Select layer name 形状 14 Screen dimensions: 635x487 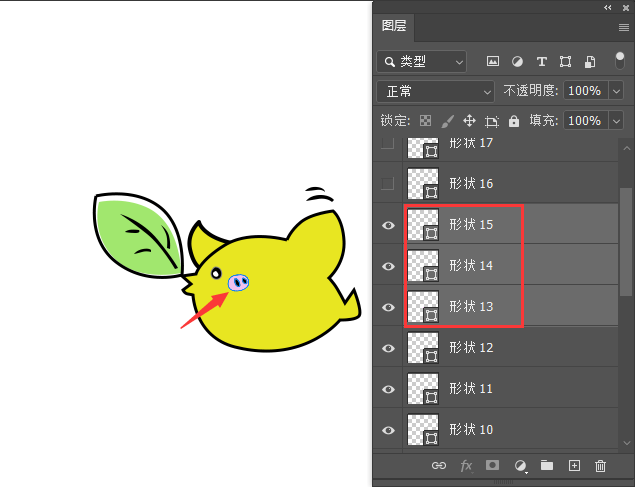(x=471, y=266)
